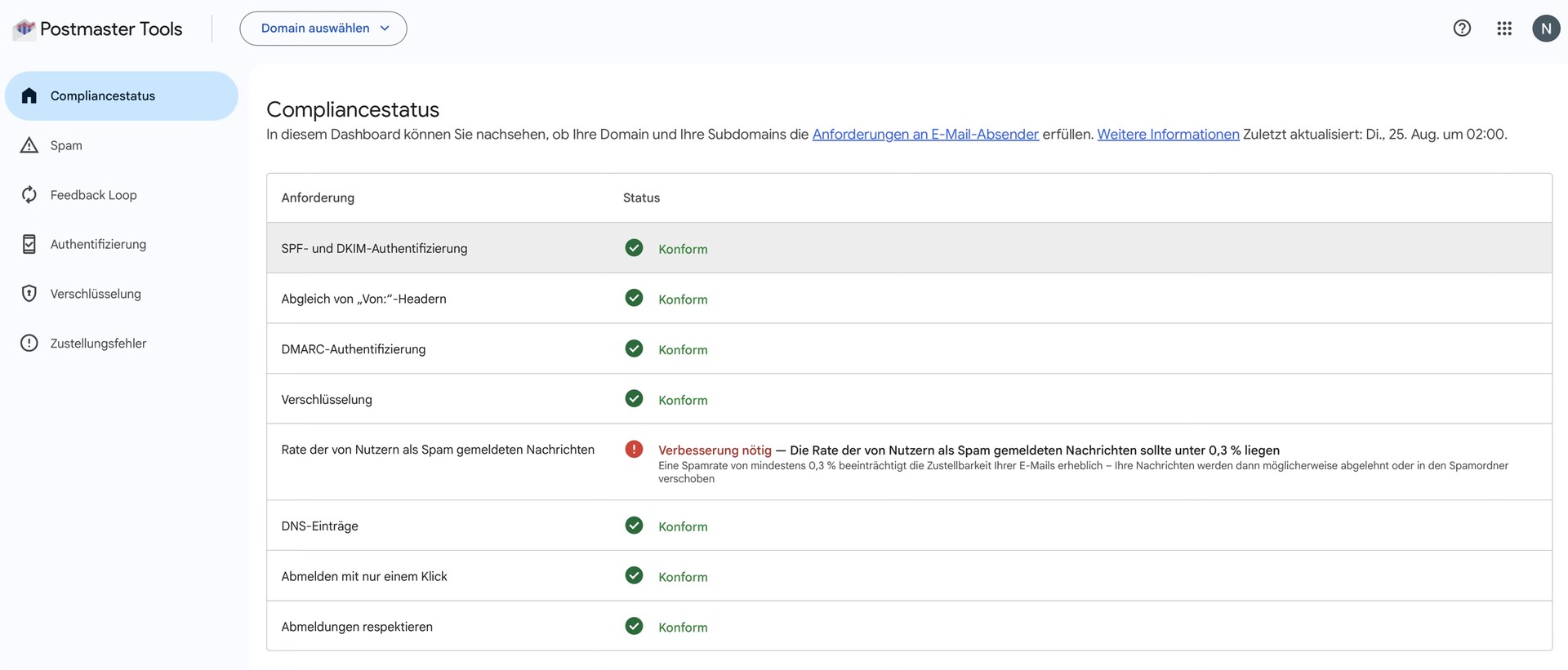1568x670 pixels.
Task: Open the Weitere Informationen link
Action: point(1168,135)
